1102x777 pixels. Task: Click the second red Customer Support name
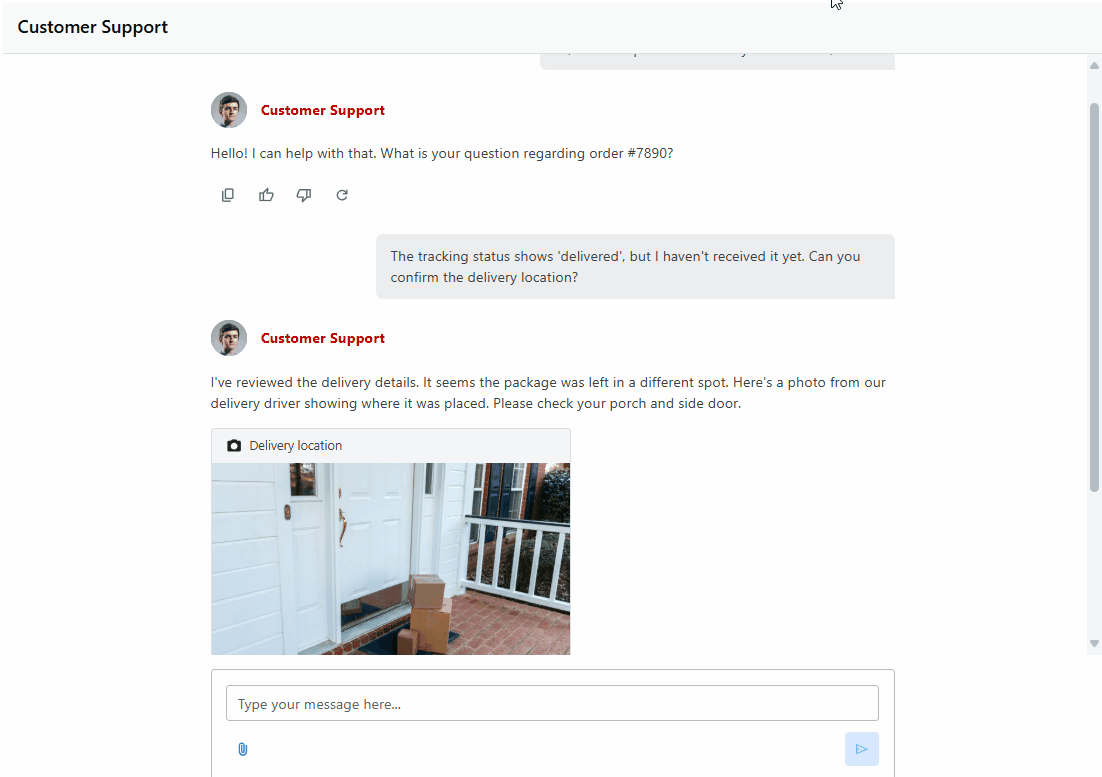pos(323,339)
